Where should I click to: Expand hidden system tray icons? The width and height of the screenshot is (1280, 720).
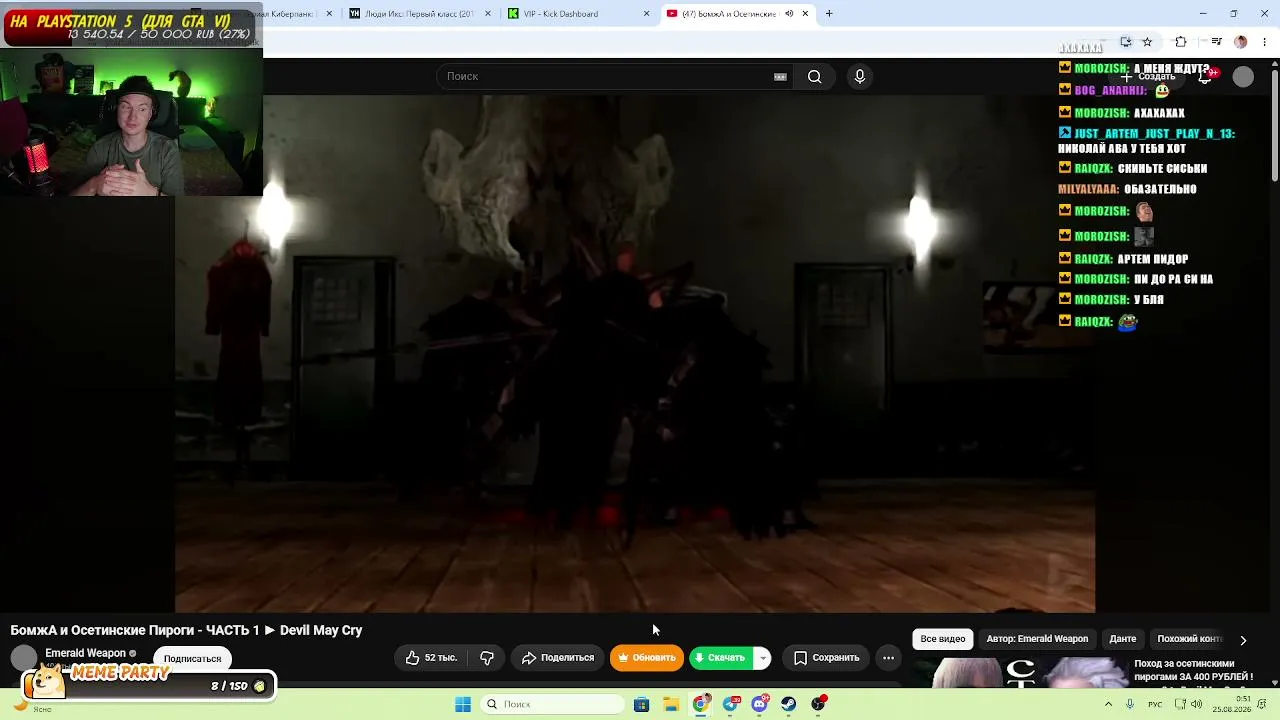pyautogui.click(x=1108, y=704)
